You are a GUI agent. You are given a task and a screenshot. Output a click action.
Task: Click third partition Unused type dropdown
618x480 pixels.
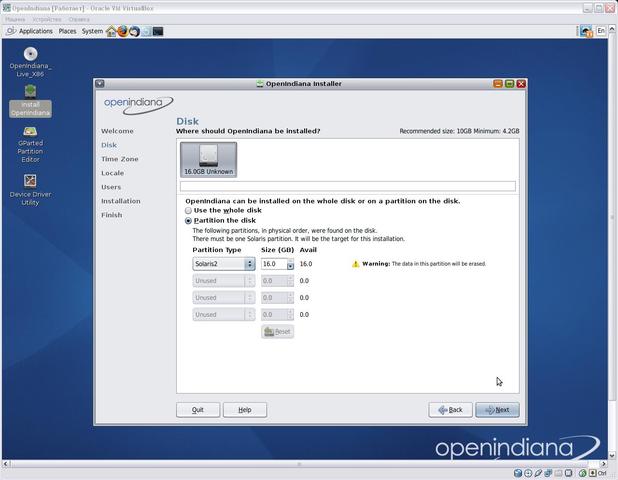coord(224,298)
